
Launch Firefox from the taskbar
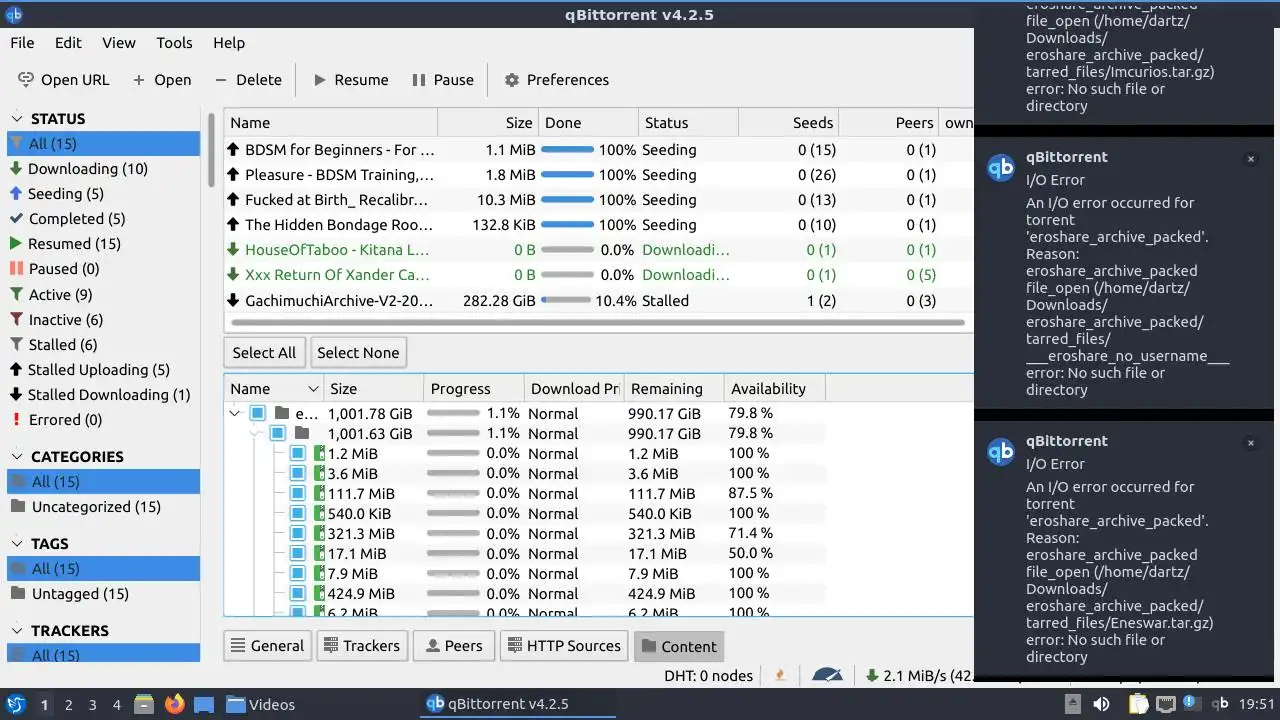point(174,705)
